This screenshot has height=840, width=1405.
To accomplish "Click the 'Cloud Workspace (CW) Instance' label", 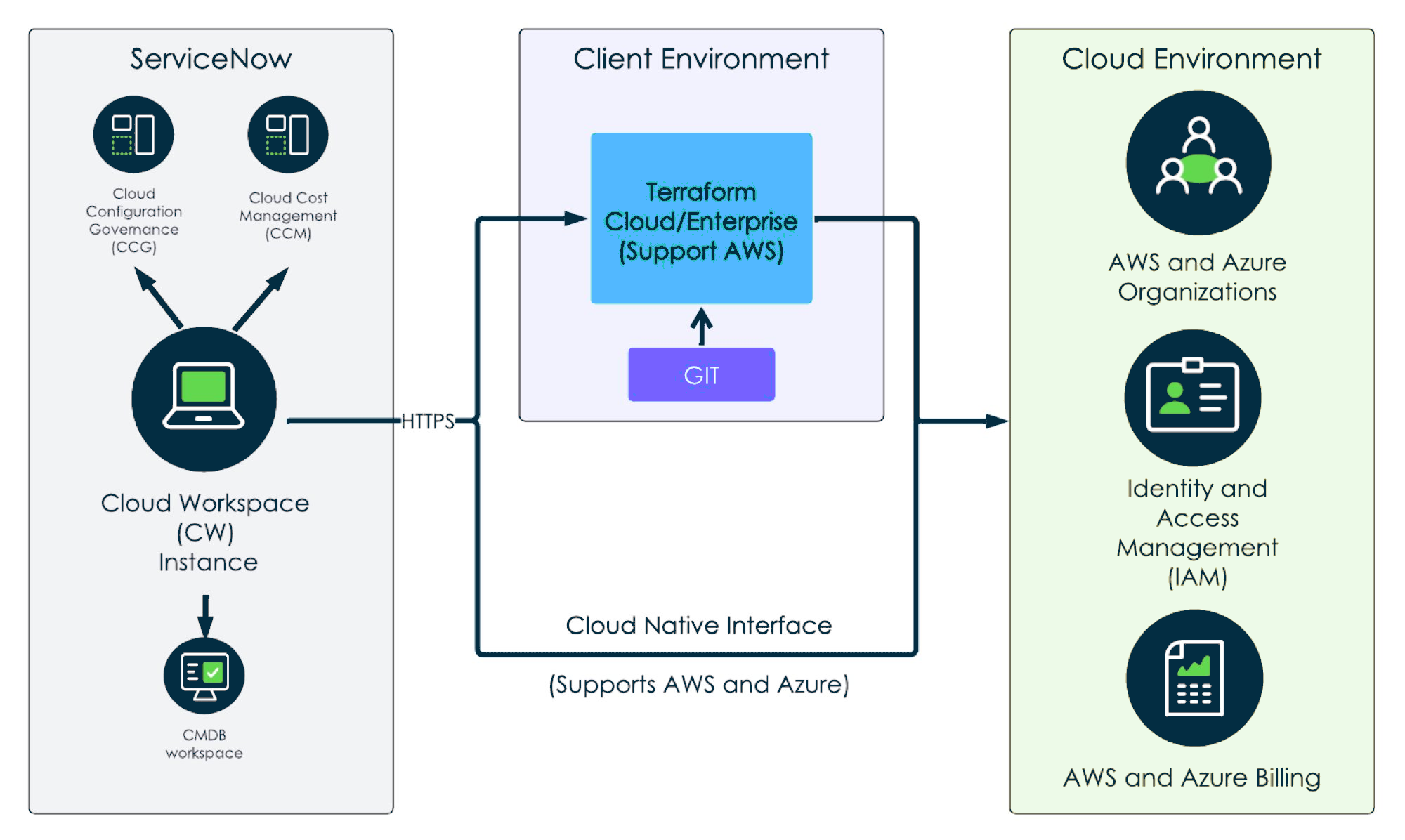I will [x=205, y=532].
